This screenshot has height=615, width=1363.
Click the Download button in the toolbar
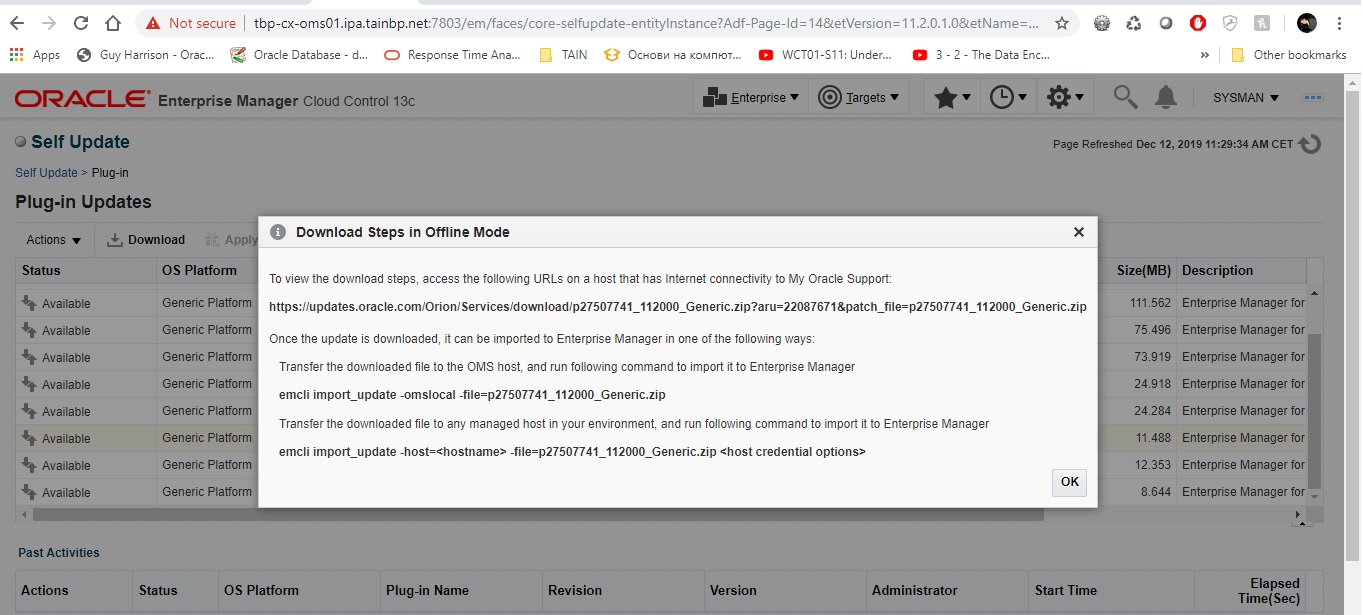[146, 240]
